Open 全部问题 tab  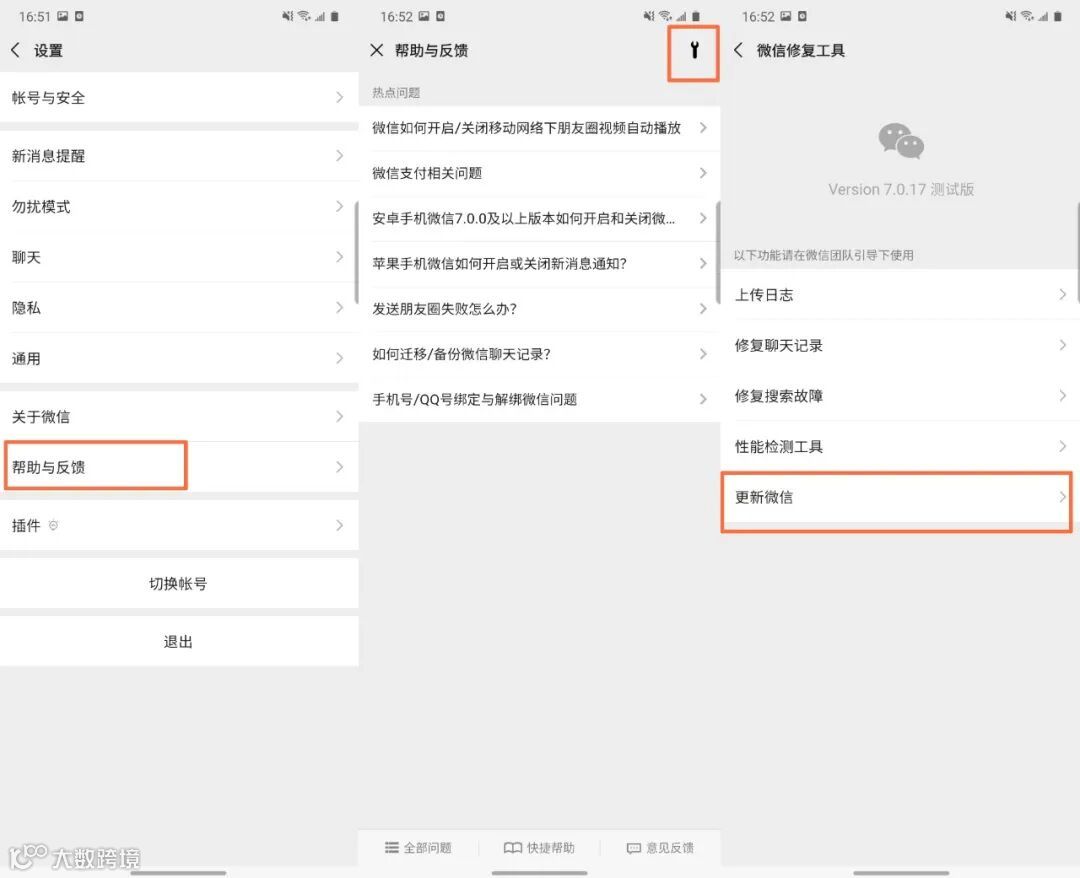[x=418, y=848]
